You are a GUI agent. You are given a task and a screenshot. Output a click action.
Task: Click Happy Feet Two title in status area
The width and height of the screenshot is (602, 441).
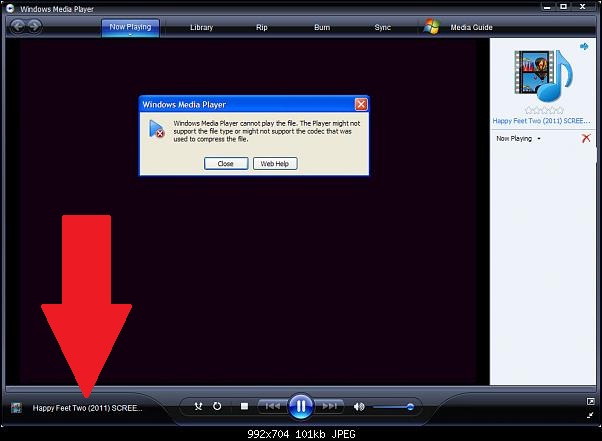(87, 408)
